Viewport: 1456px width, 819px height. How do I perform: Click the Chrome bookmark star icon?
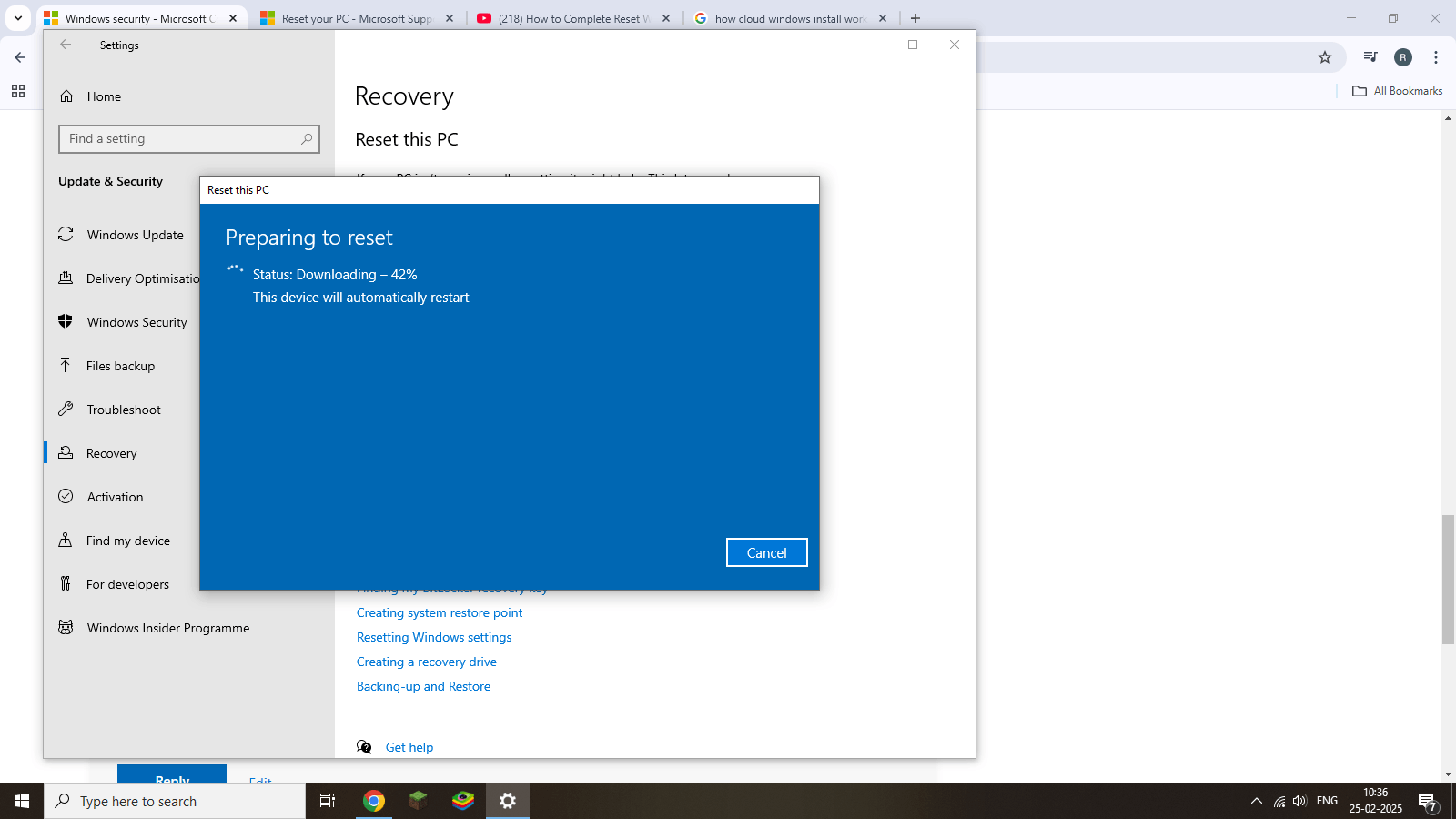click(x=1325, y=57)
